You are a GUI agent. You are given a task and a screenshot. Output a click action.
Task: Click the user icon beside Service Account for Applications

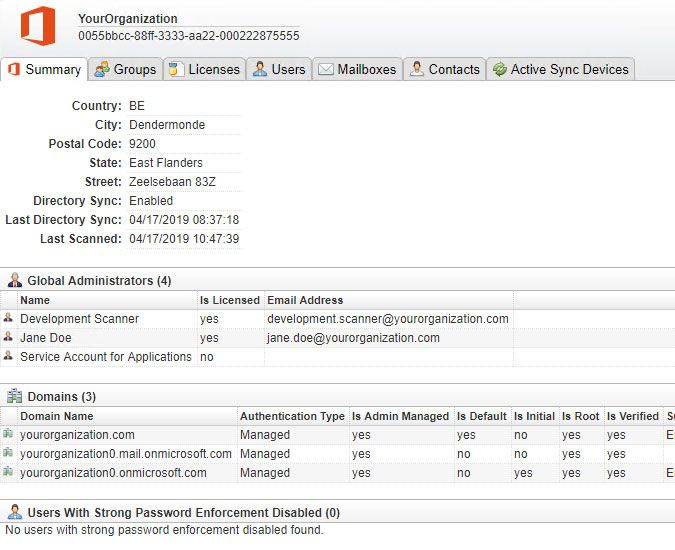click(8, 356)
